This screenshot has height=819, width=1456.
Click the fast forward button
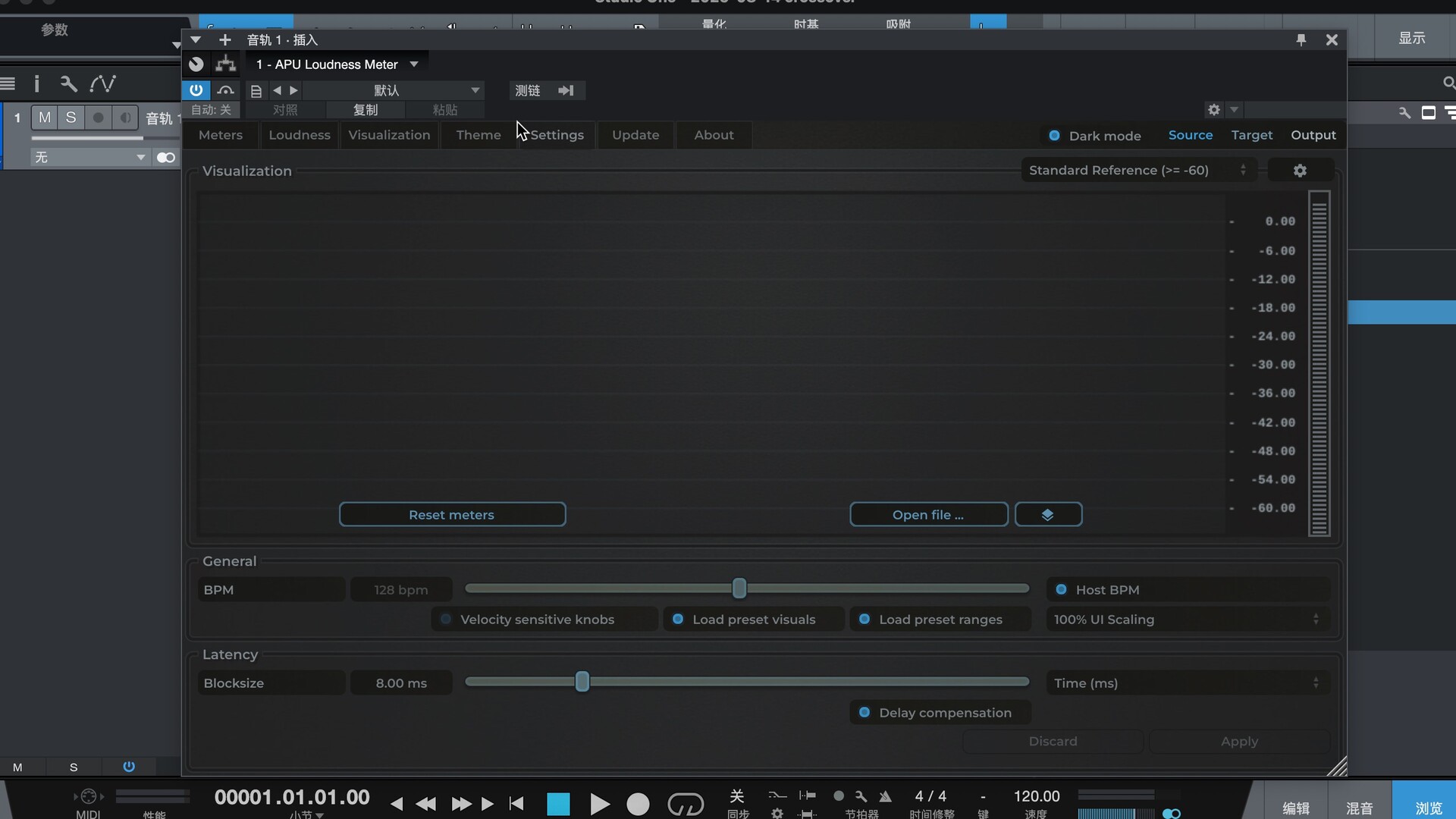461,803
